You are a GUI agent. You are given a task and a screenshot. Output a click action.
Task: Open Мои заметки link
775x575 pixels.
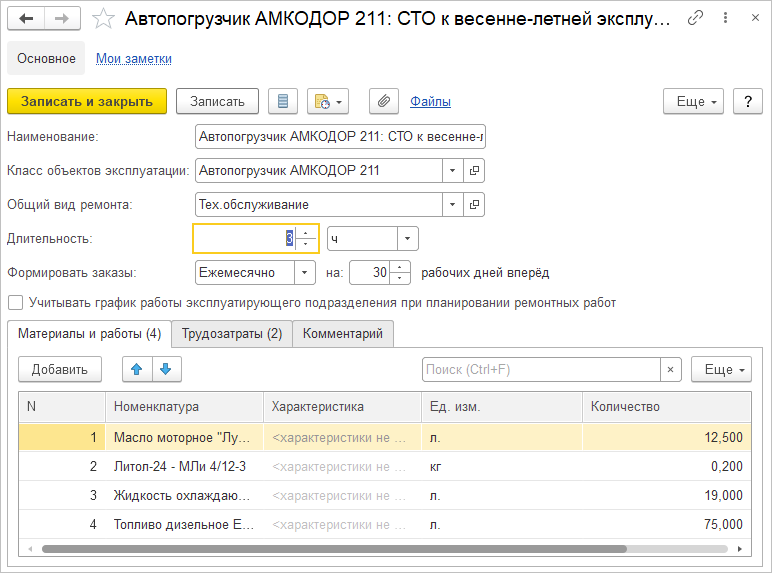tap(134, 58)
